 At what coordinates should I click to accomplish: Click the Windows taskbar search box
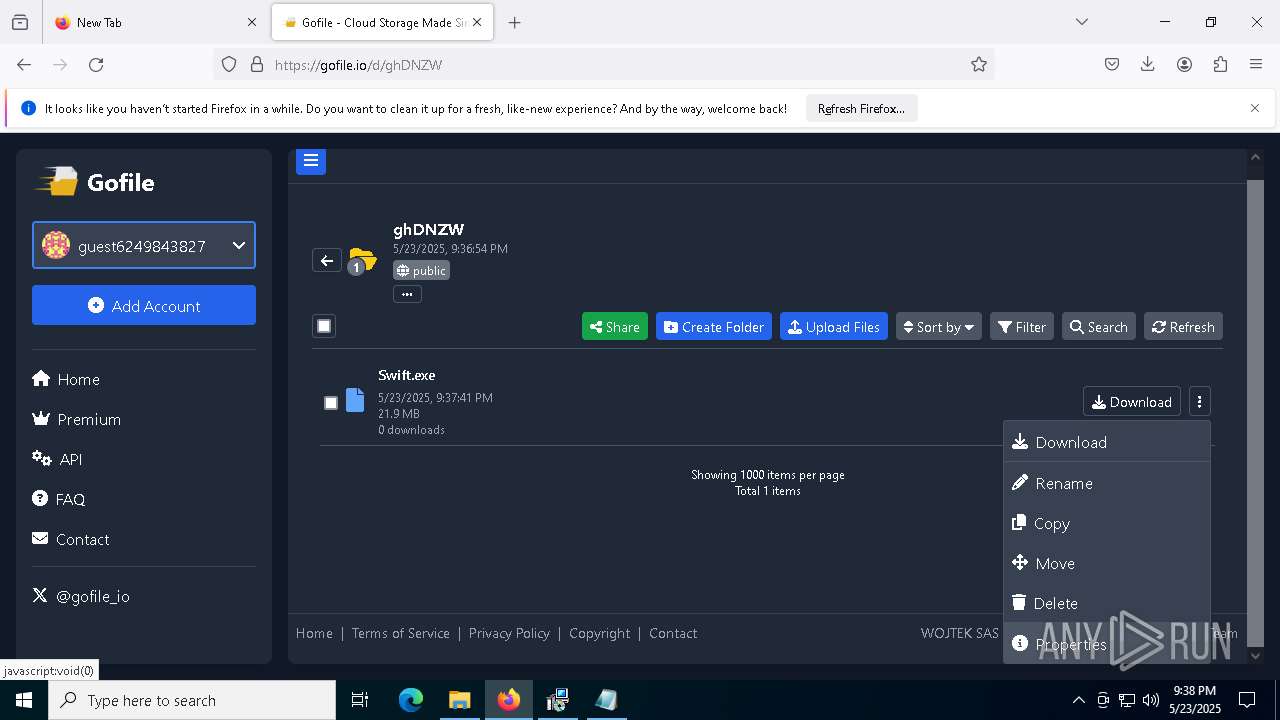click(x=192, y=700)
